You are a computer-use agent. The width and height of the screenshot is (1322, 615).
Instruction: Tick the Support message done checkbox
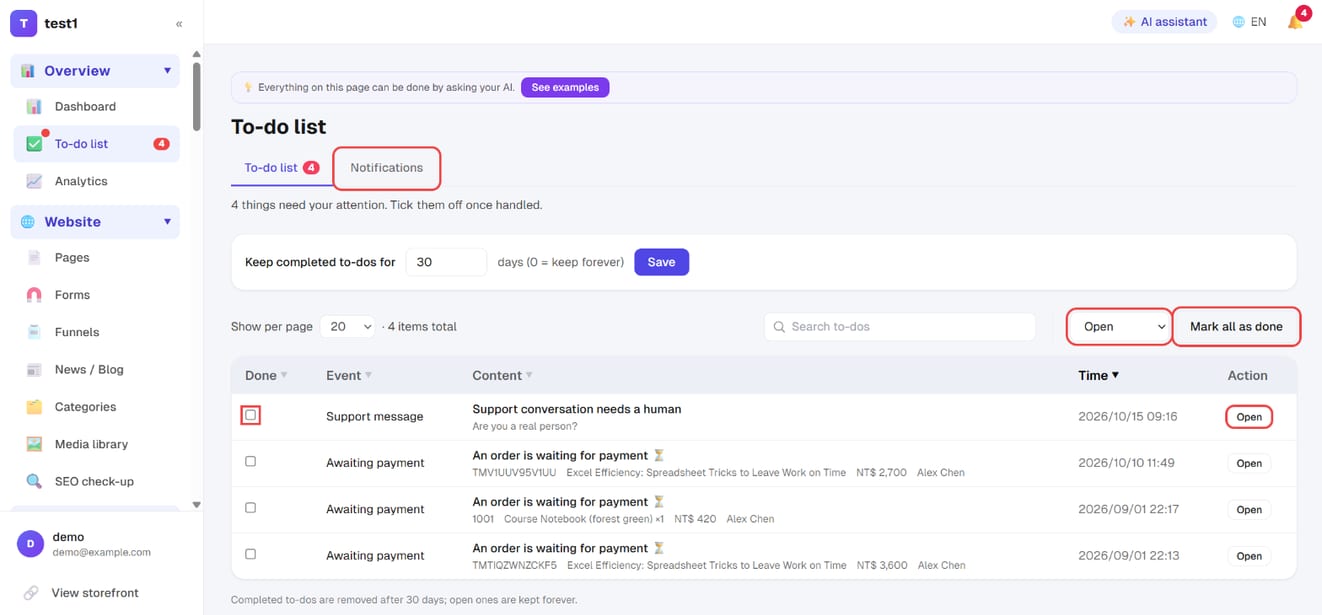tap(250, 415)
